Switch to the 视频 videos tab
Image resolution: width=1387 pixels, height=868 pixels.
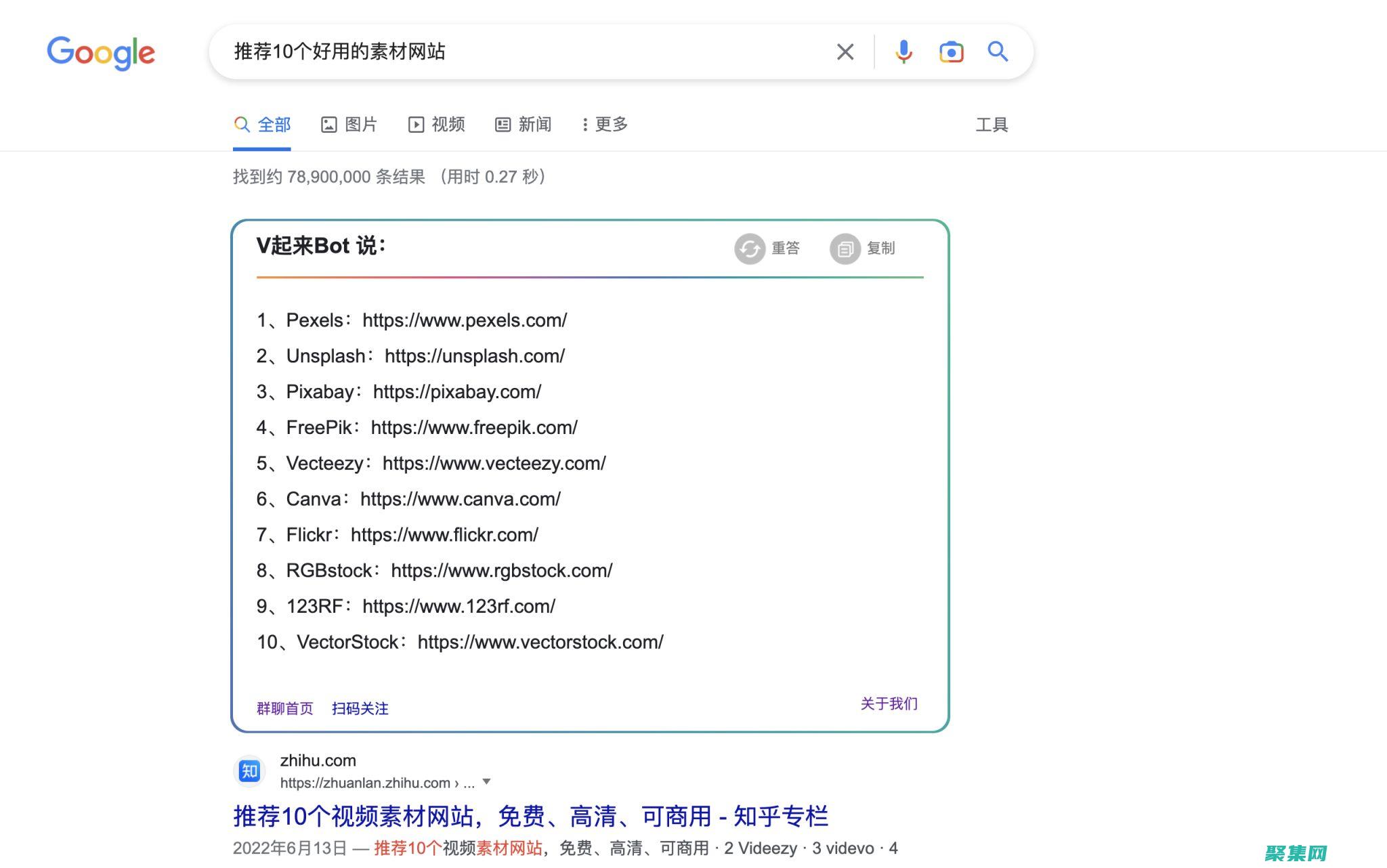437,124
